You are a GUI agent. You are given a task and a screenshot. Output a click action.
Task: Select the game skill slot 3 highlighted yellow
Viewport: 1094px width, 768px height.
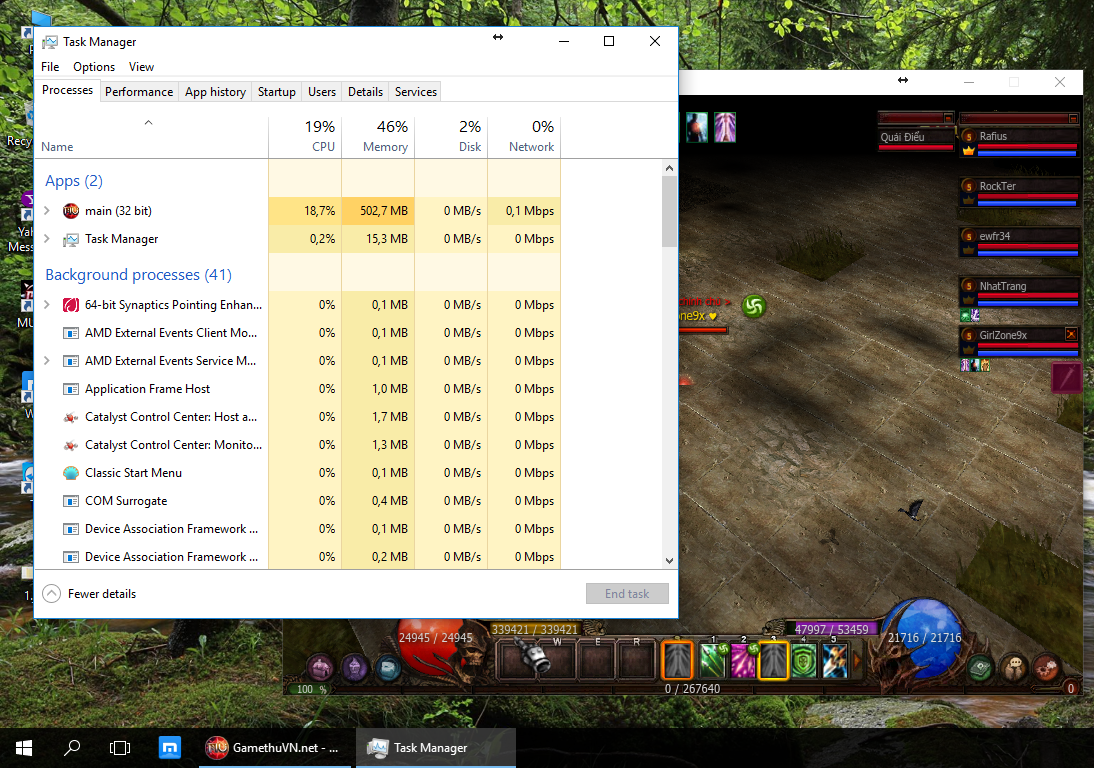773,660
